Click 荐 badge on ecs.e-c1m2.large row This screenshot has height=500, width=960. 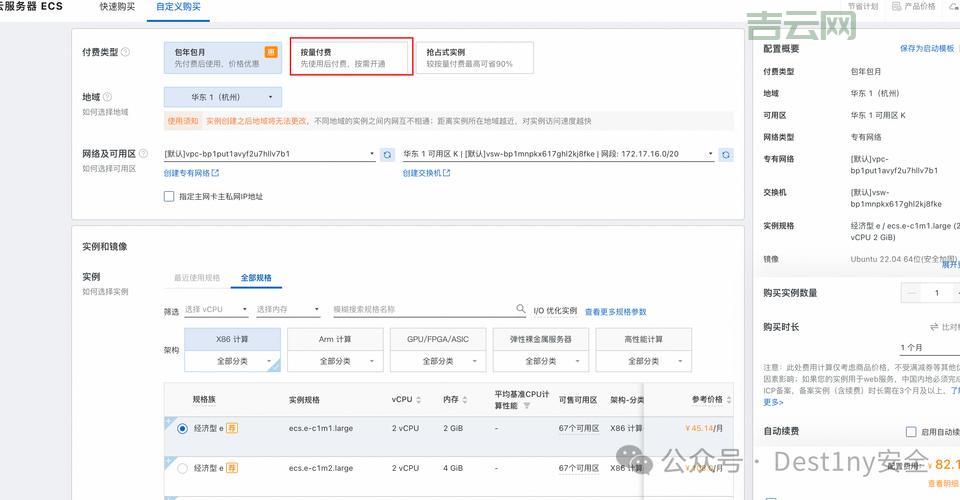point(231,468)
